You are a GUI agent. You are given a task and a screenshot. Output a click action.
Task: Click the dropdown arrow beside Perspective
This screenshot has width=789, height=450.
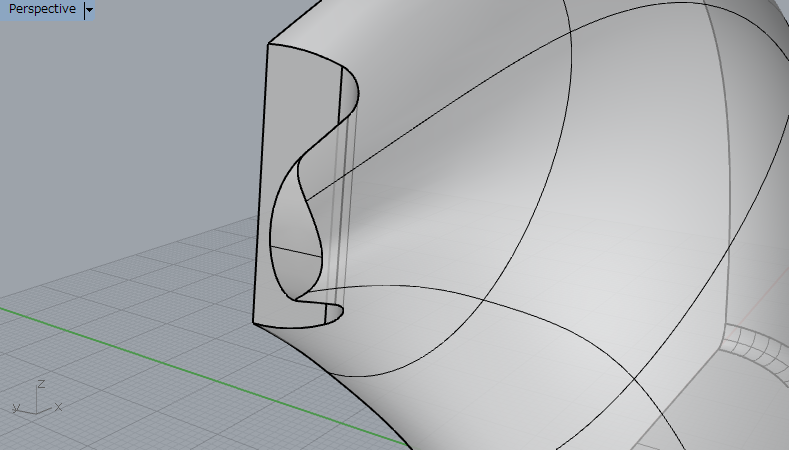(89, 10)
